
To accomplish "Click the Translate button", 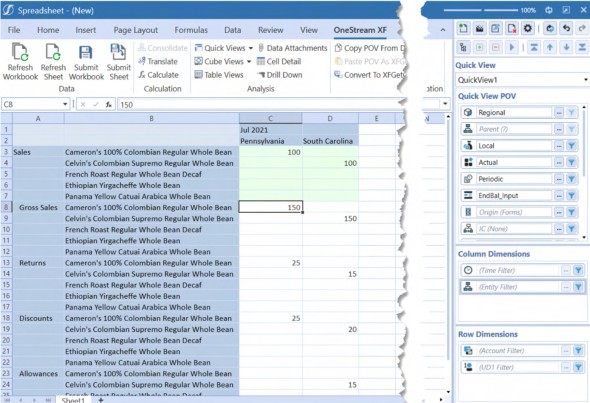I will (158, 61).
